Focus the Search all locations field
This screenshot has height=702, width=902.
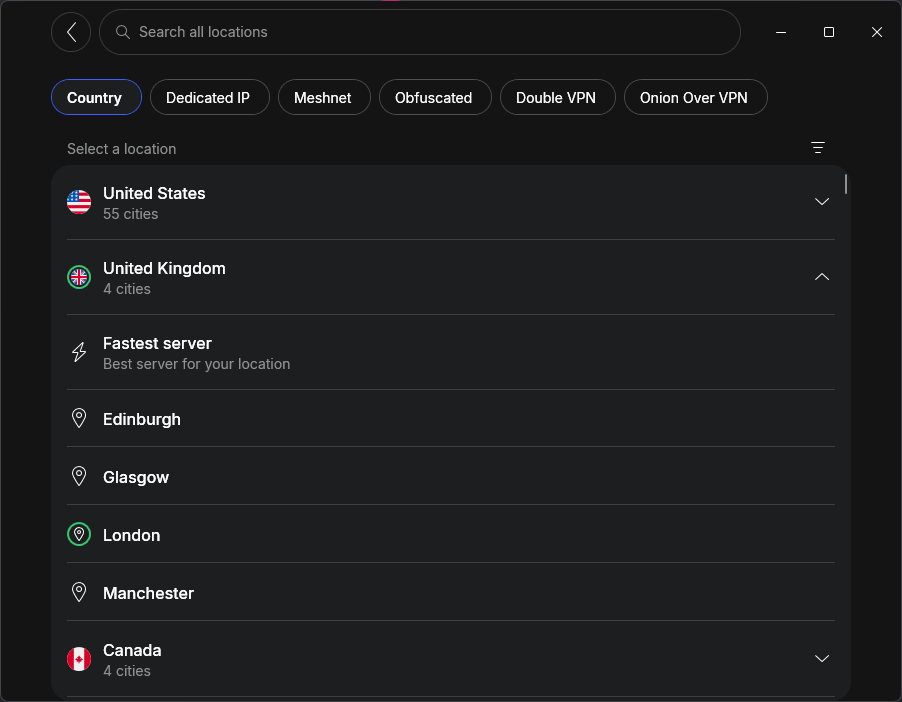tap(419, 32)
